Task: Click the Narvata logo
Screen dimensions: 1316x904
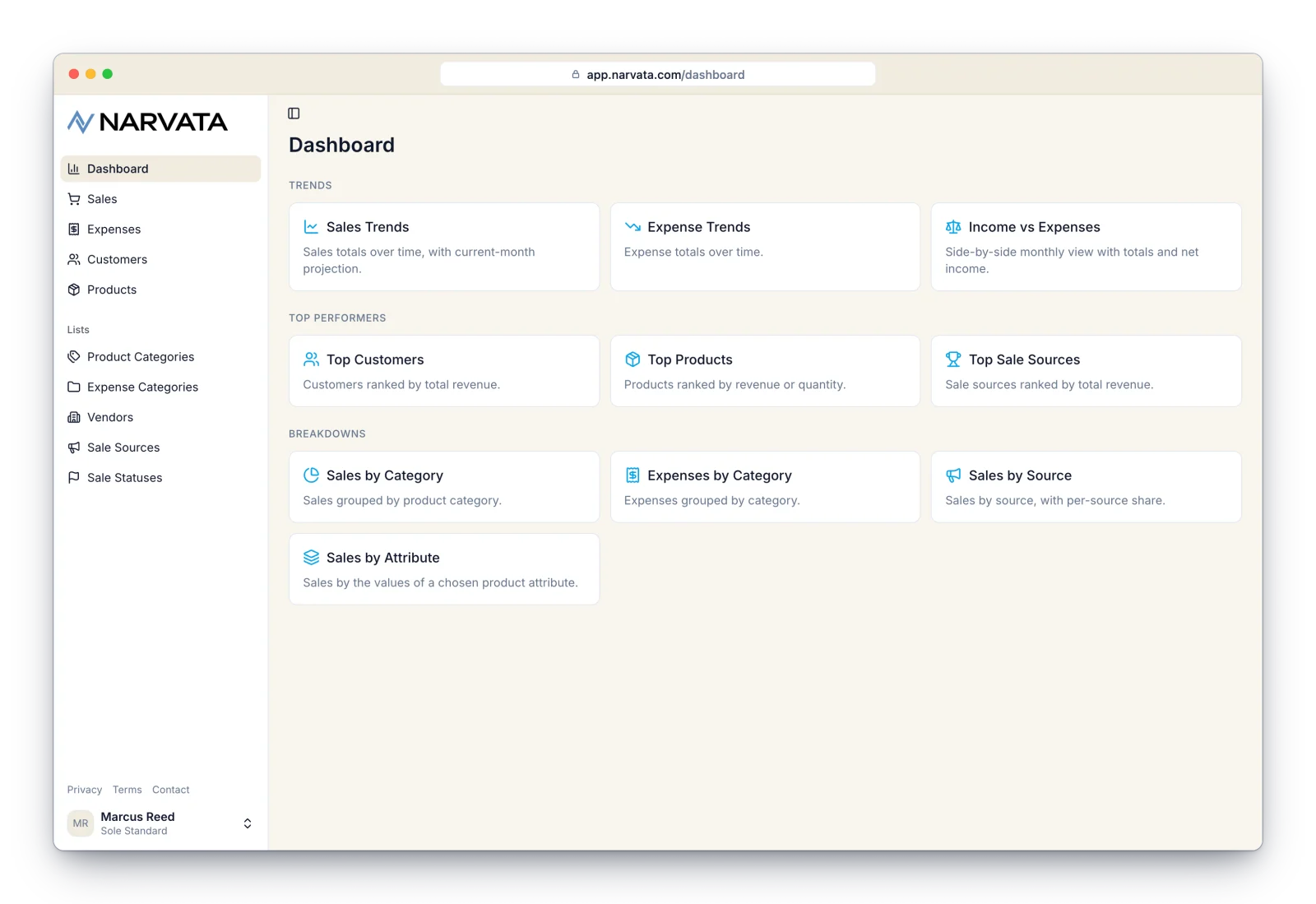Action: coord(147,122)
